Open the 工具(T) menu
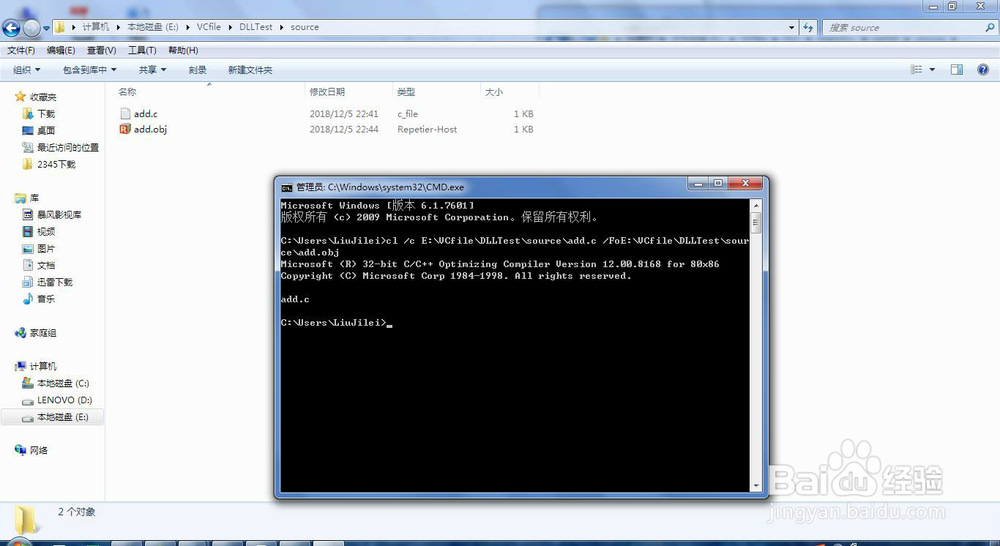 [x=142, y=50]
